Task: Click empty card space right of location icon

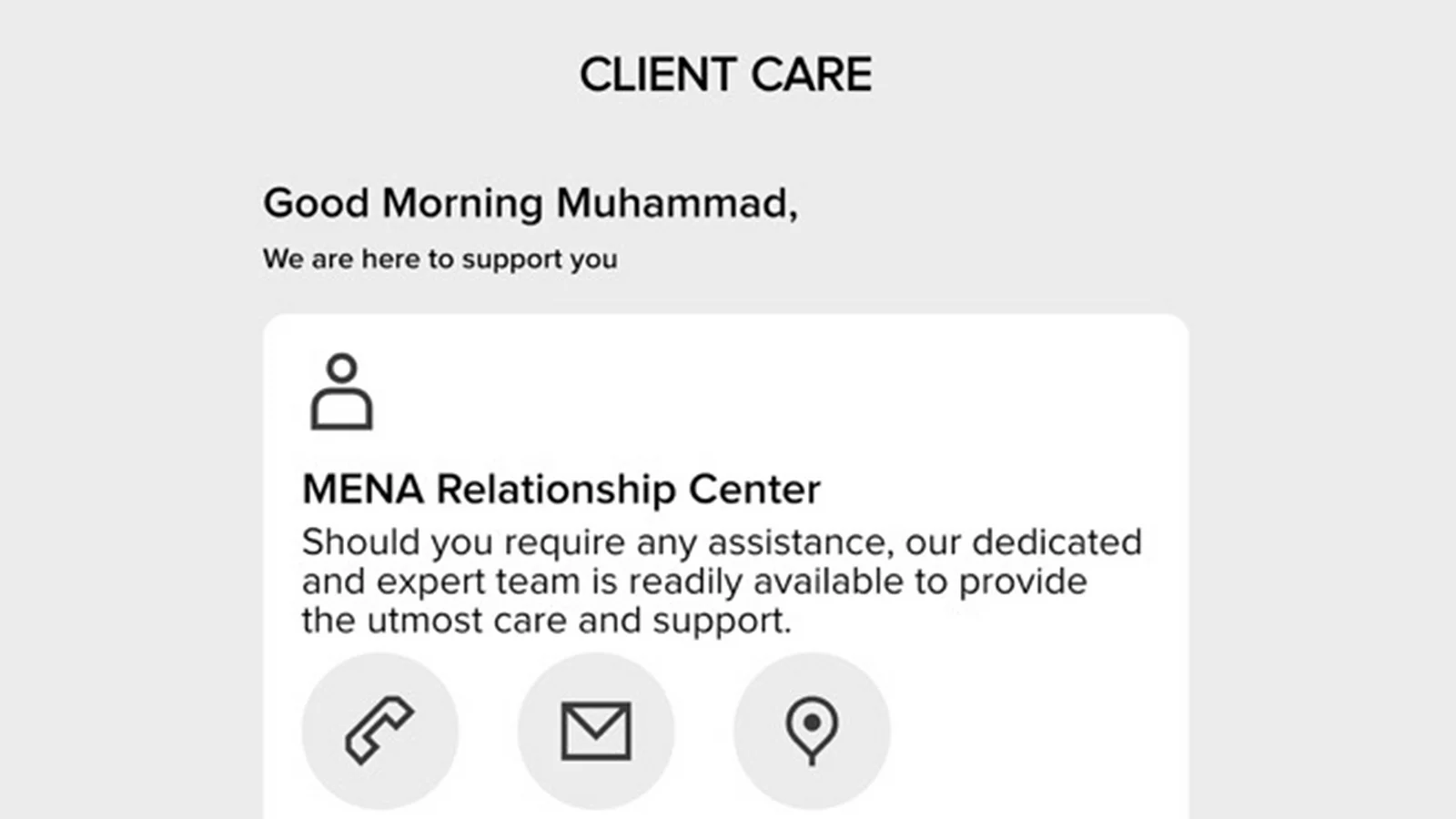Action: click(x=1037, y=730)
